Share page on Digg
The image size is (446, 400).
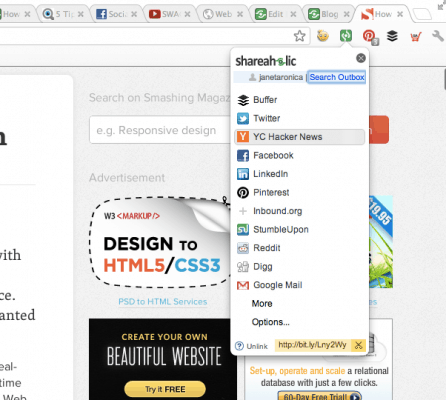click(x=300, y=266)
